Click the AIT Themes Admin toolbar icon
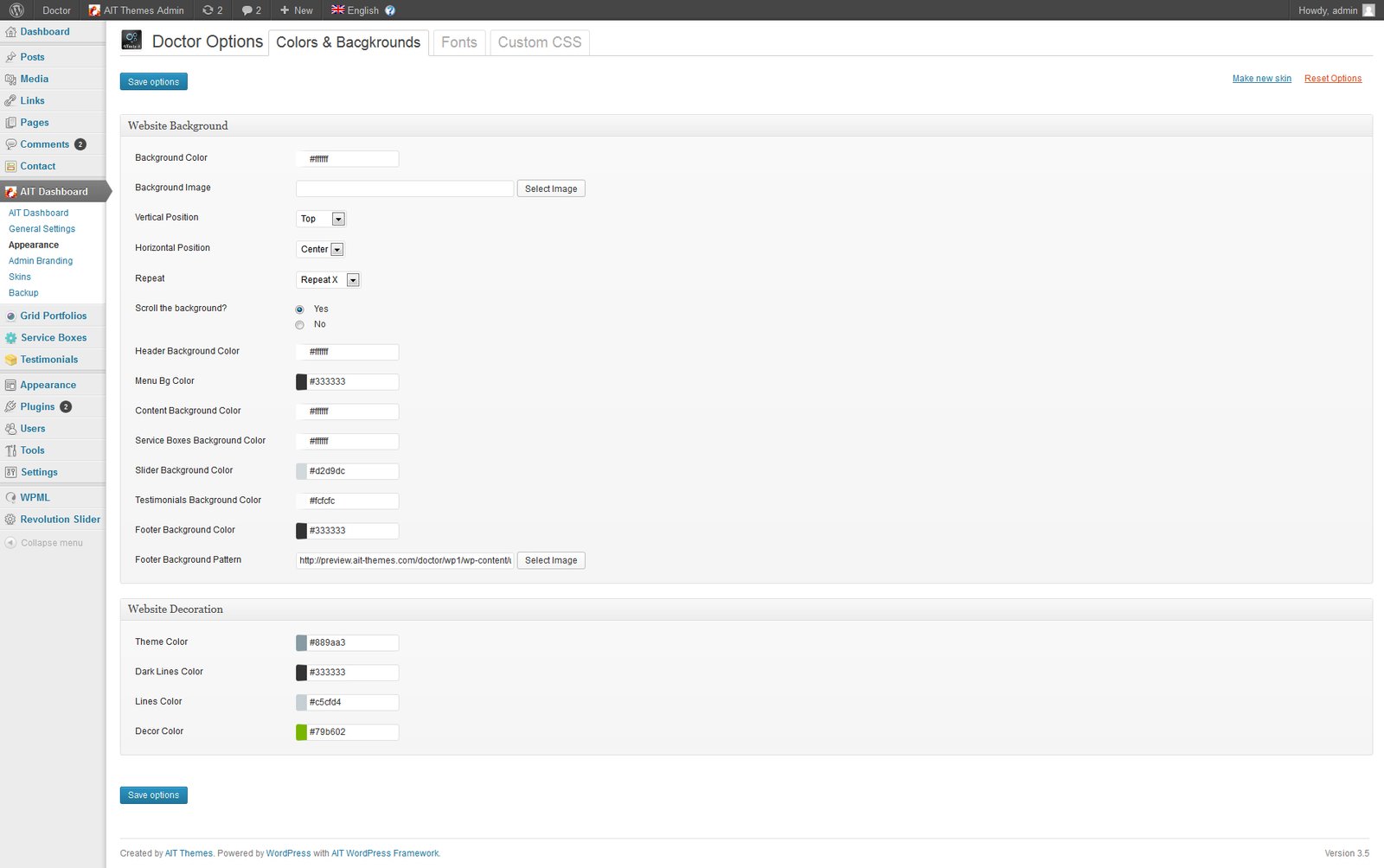Screen dimensions: 1384x868 click(x=94, y=10)
